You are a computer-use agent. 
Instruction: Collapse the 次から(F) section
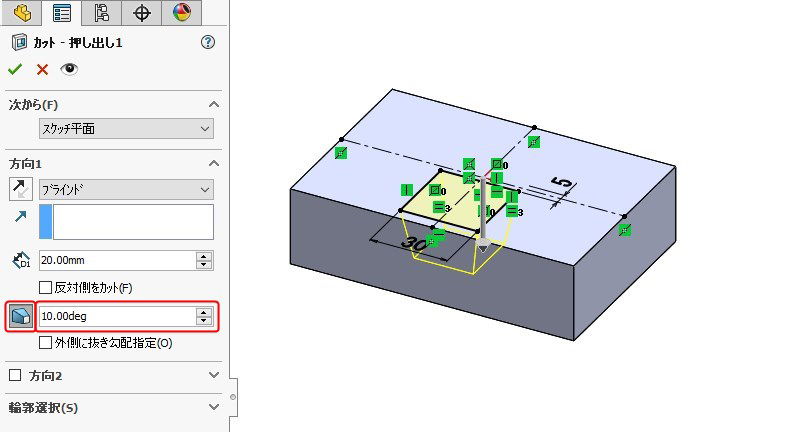[213, 105]
